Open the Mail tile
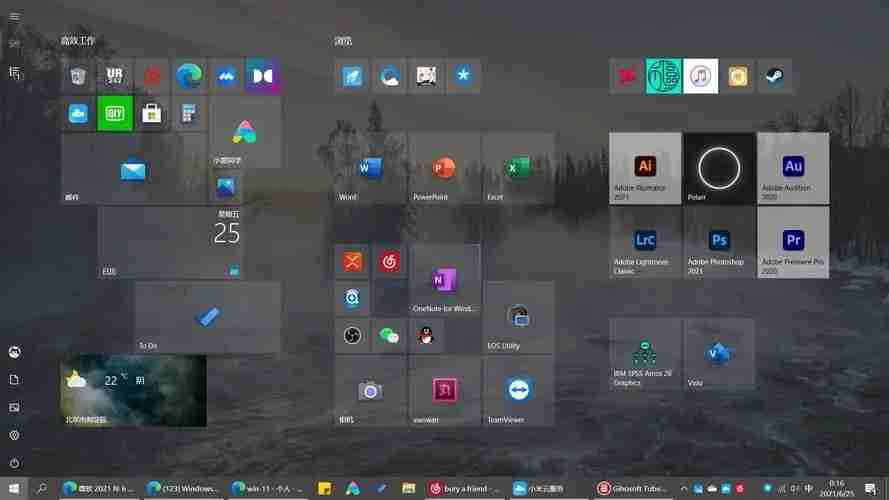 (x=133, y=168)
